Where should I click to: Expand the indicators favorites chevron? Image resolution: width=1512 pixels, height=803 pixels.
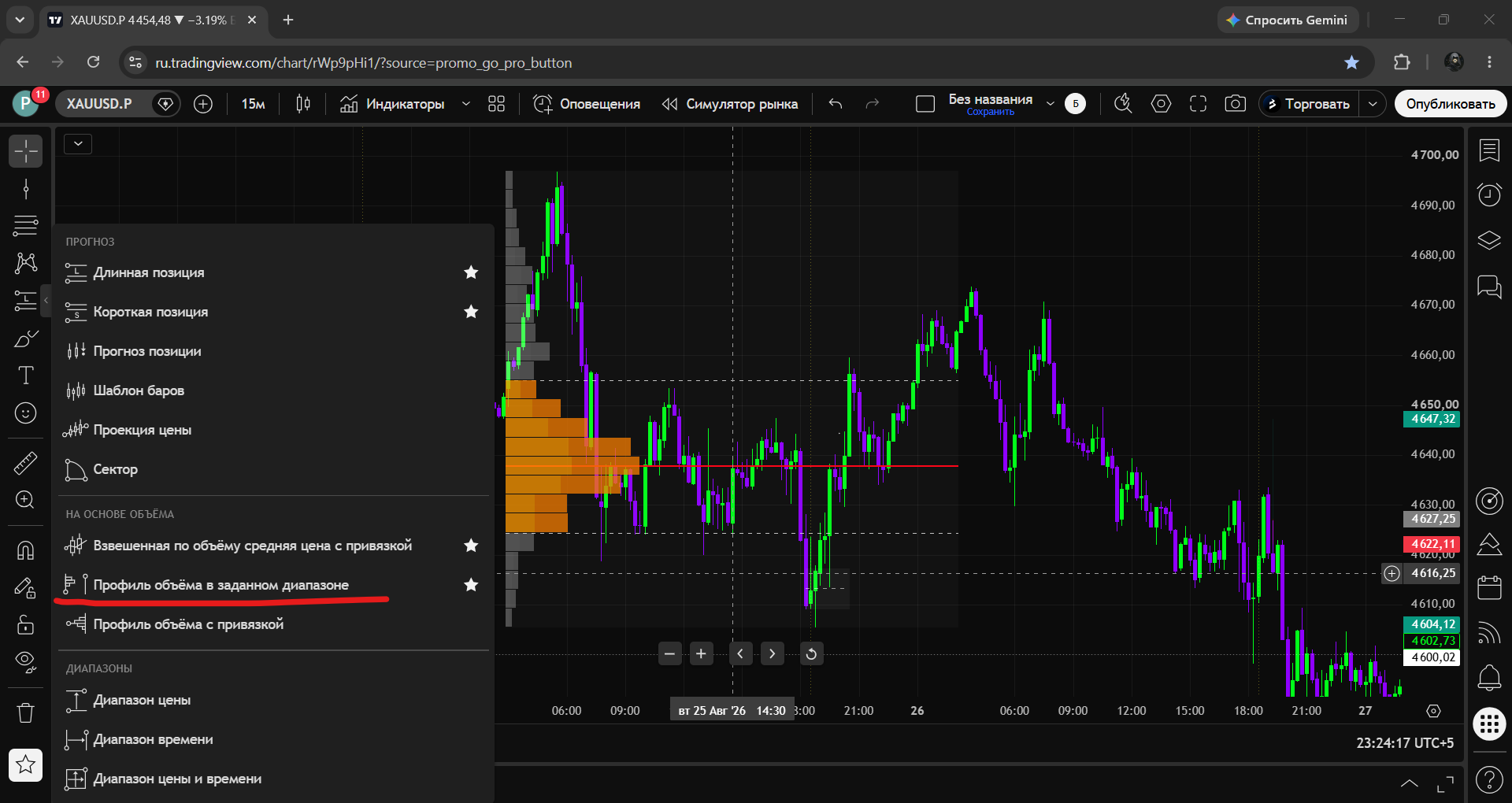(466, 104)
